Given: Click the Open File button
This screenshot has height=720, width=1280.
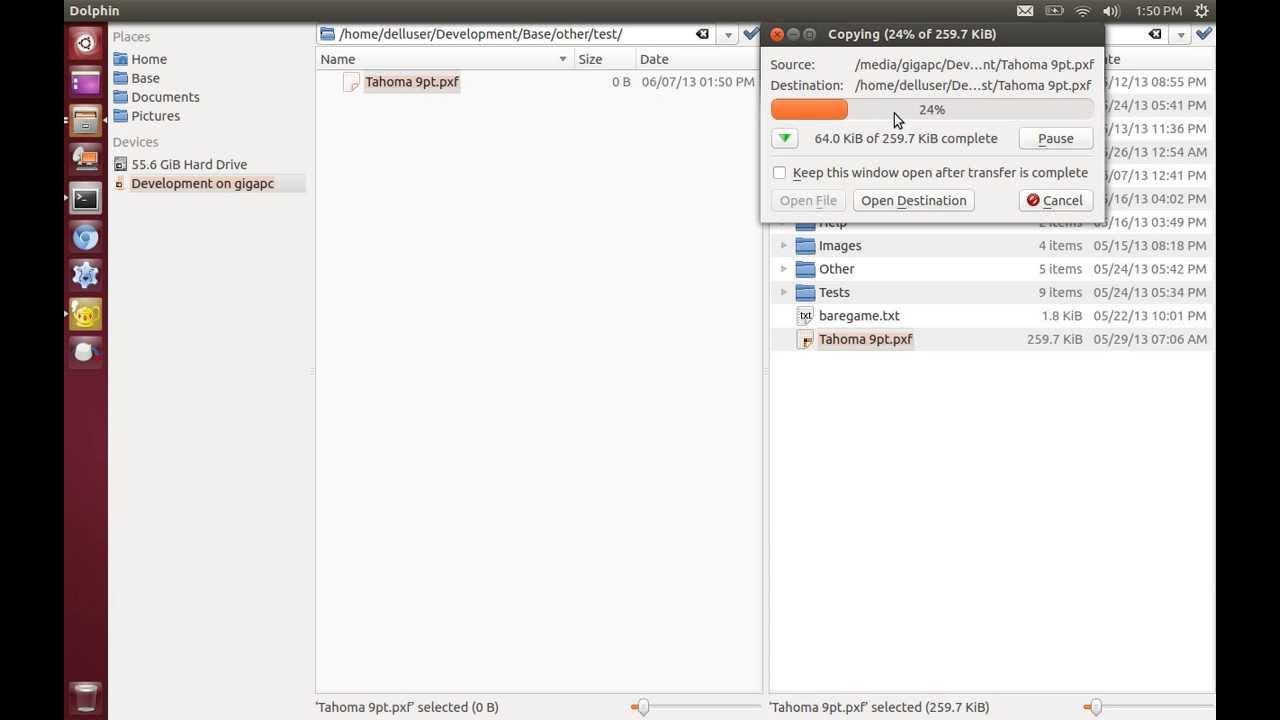Looking at the screenshot, I should coord(808,201).
